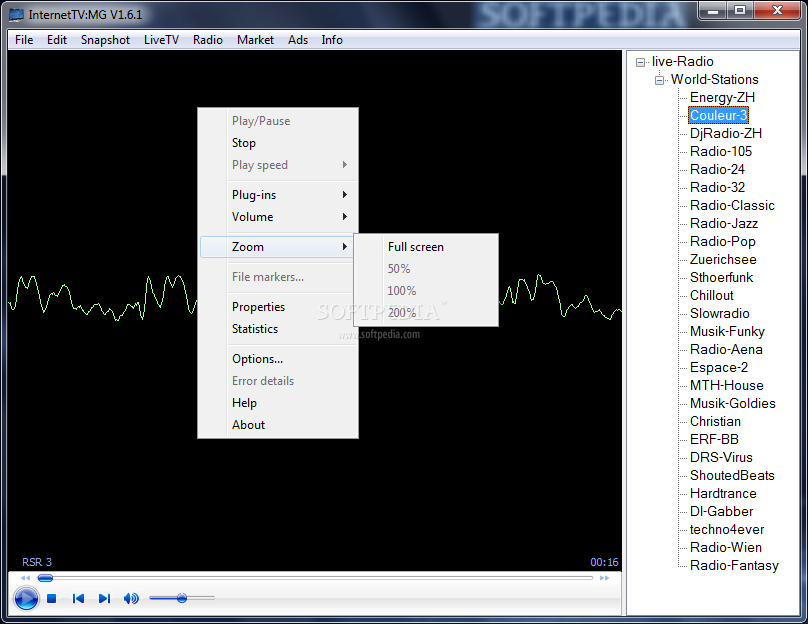Collapse the live-Radio tree node
808x624 pixels.
(x=640, y=62)
